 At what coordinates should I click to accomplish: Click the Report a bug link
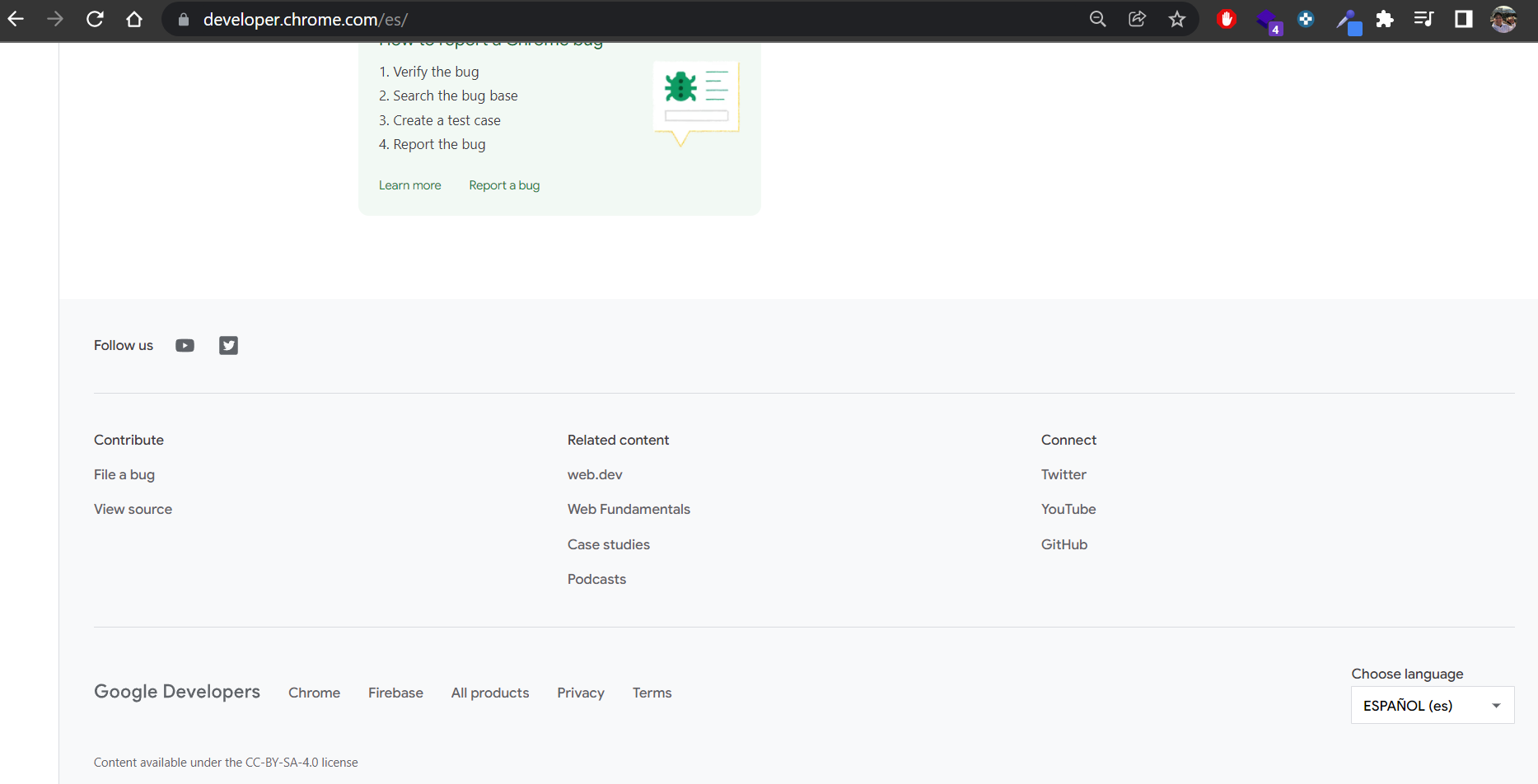504,184
